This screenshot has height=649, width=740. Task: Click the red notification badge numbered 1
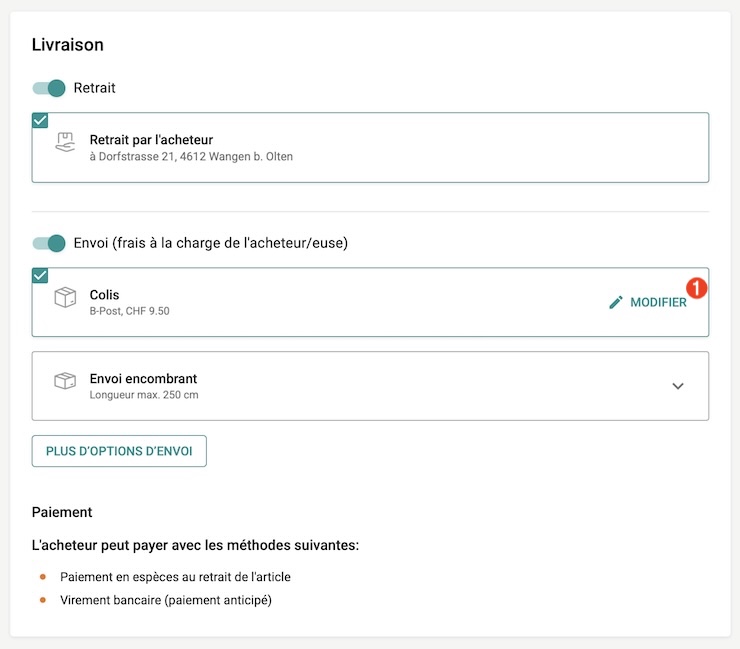click(x=697, y=288)
